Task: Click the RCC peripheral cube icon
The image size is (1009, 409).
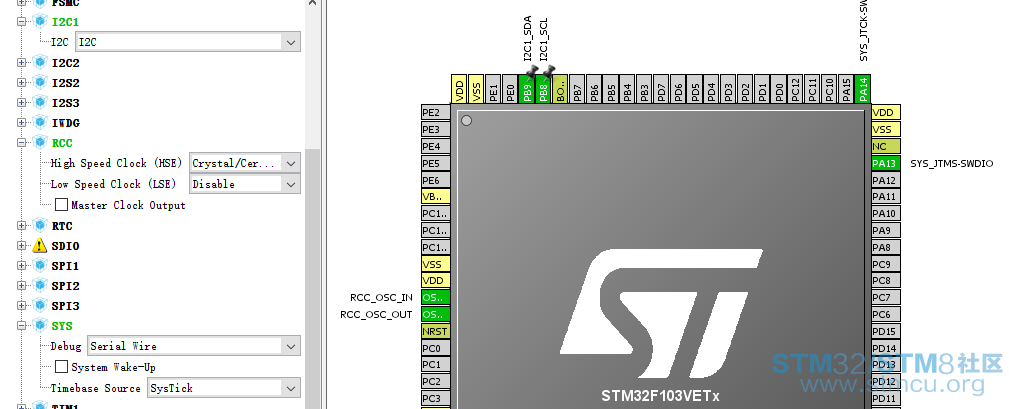Action: 40,143
